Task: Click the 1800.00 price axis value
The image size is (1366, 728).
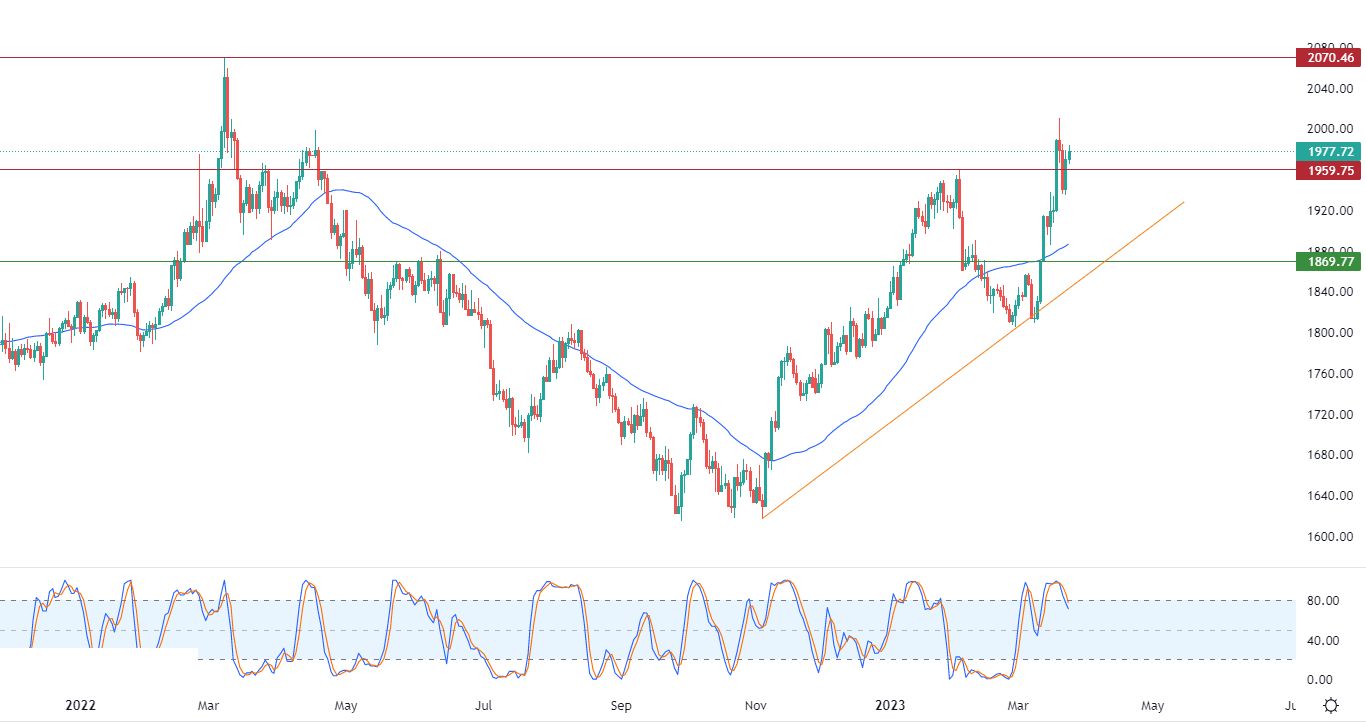Action: click(x=1331, y=333)
